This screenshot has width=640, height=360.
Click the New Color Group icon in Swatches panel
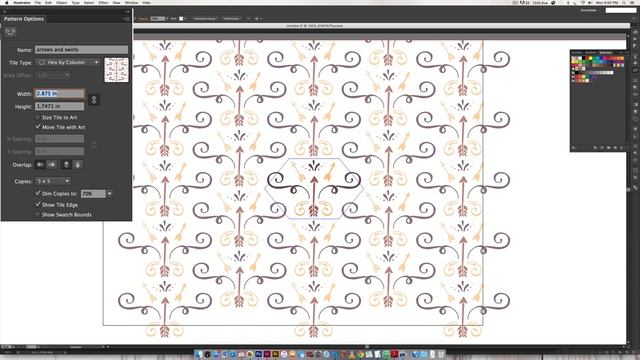[x=609, y=147]
